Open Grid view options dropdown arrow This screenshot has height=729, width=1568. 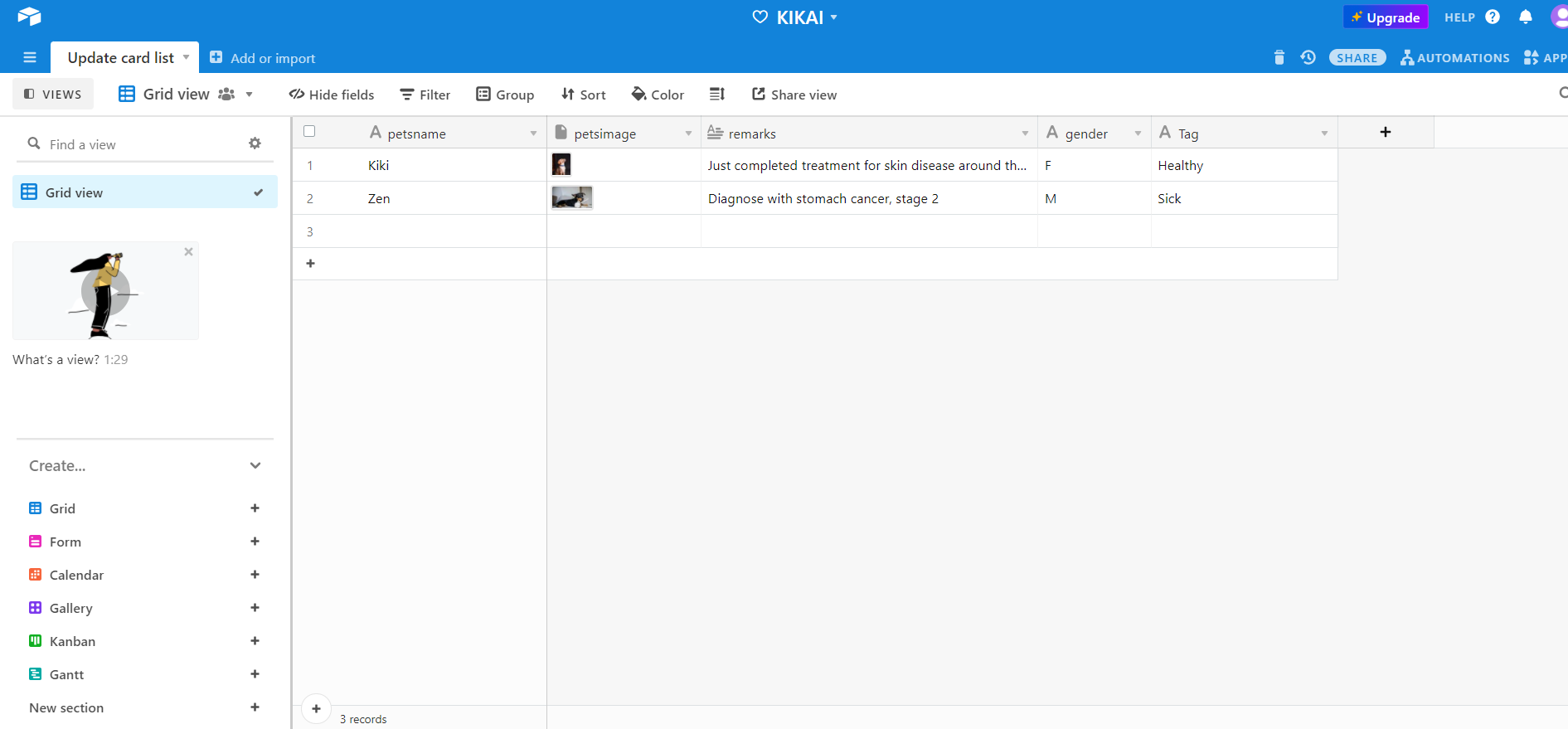tap(249, 94)
